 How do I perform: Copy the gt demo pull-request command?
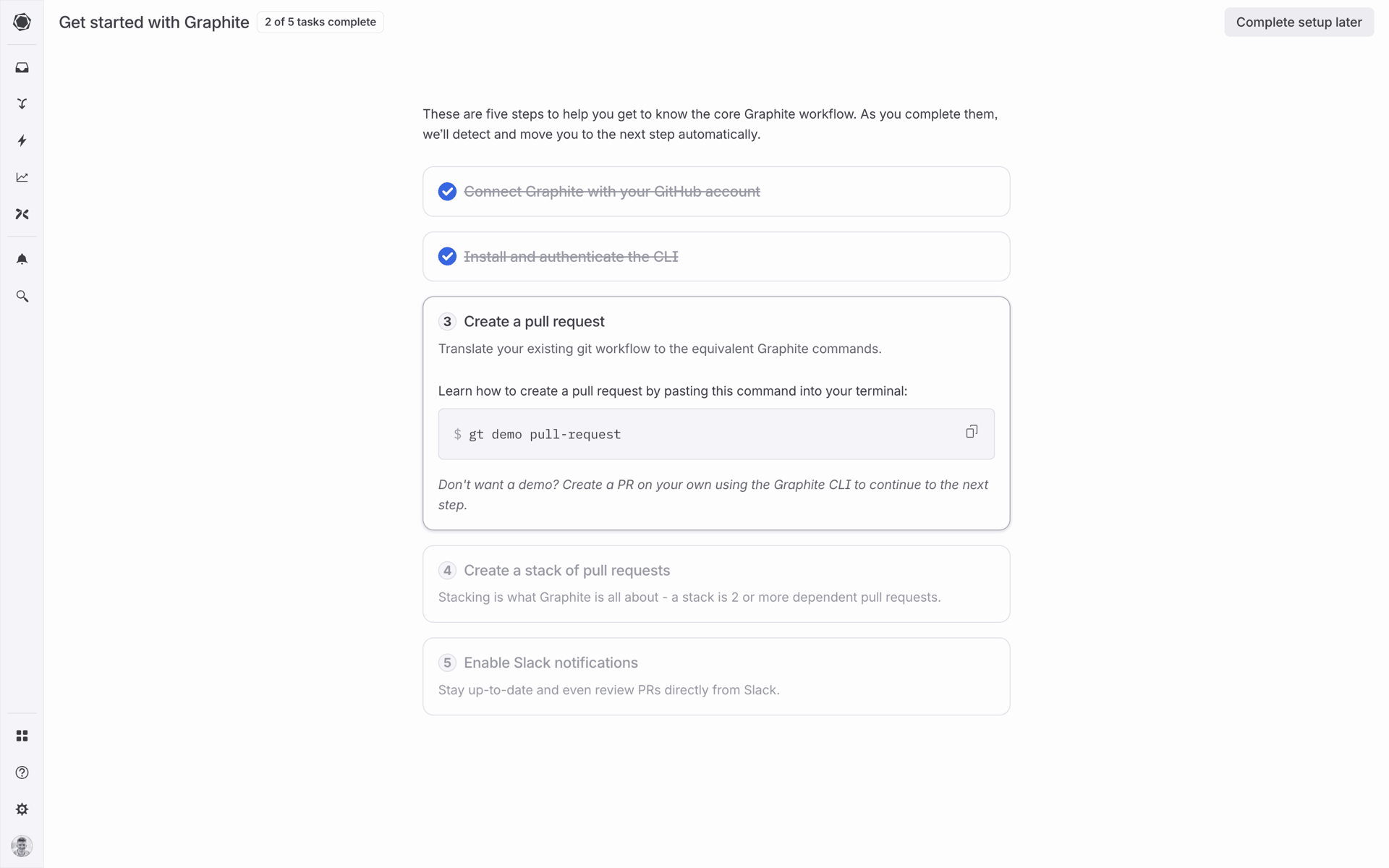[x=972, y=432]
